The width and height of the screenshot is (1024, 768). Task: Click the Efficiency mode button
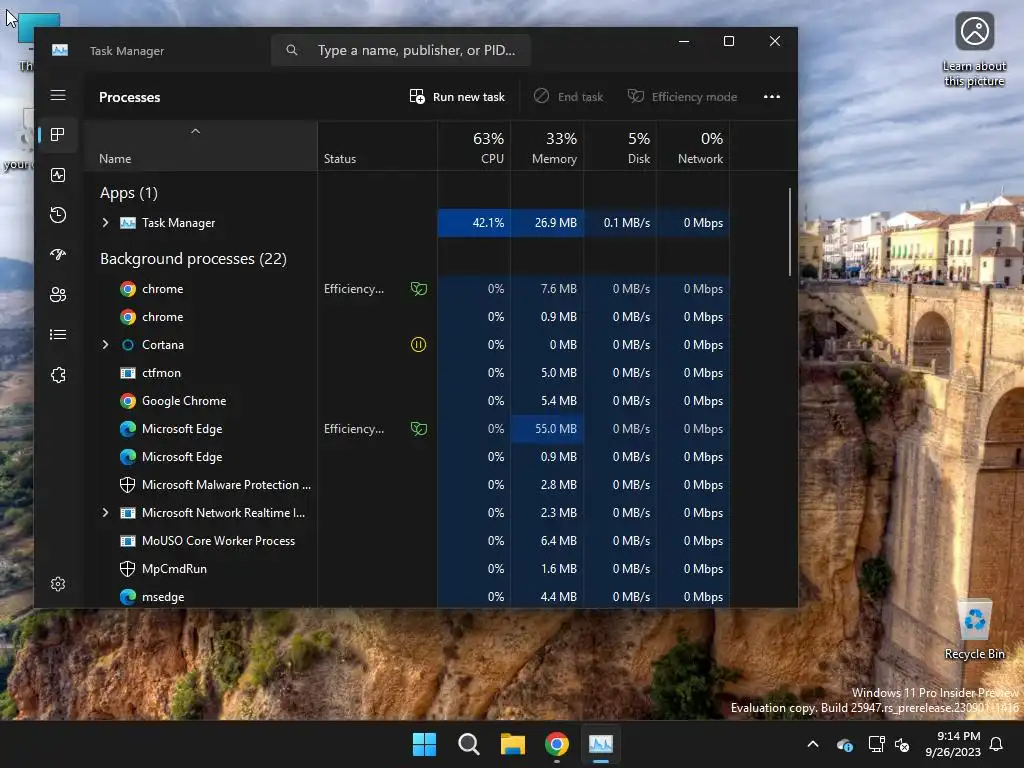click(x=682, y=97)
